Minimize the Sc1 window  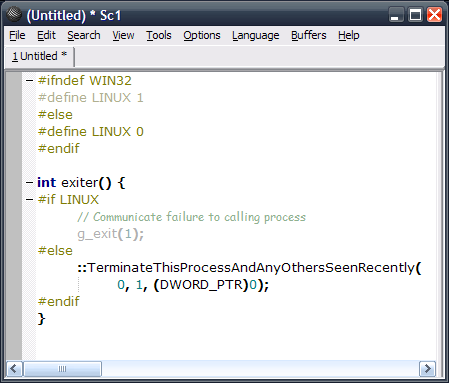(x=395, y=15)
